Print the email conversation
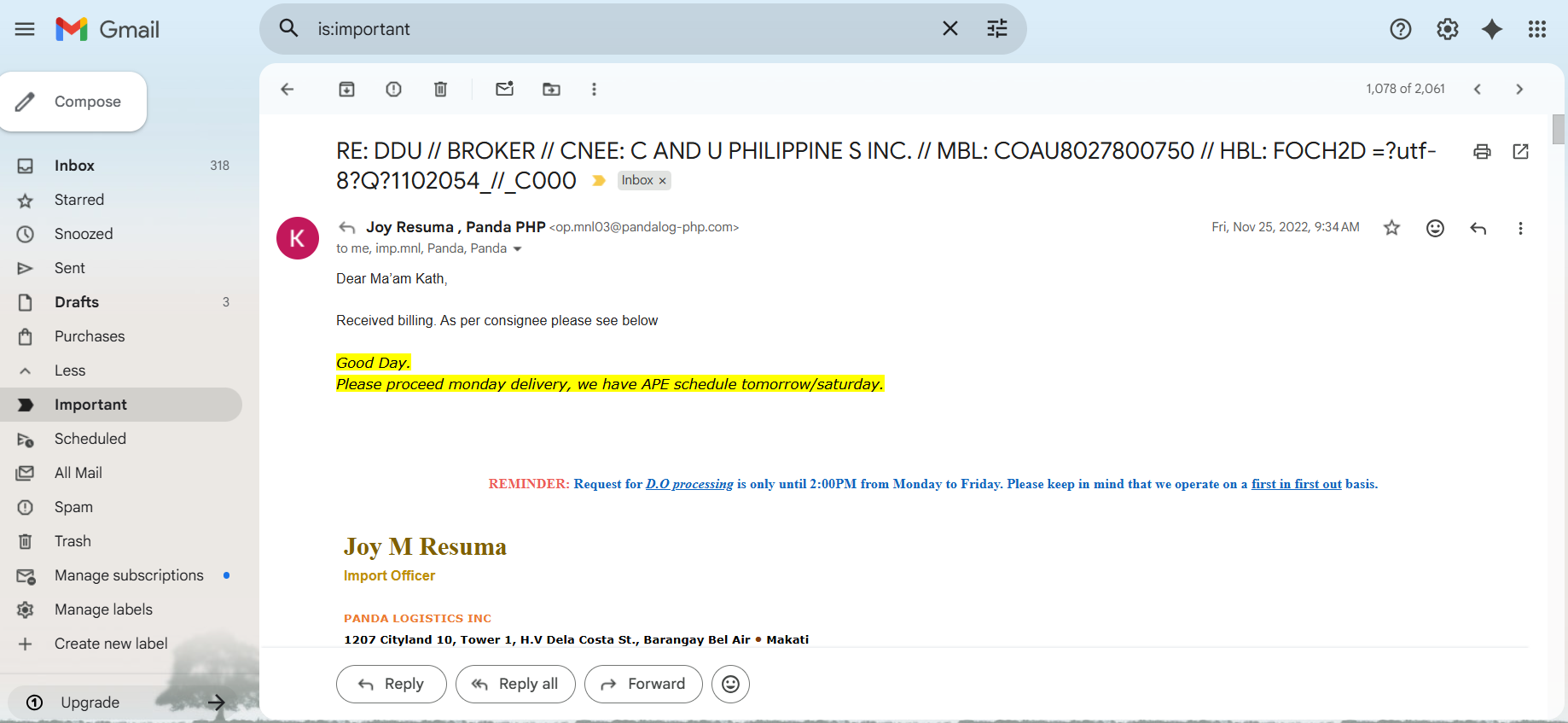The height and width of the screenshot is (723, 1568). pyautogui.click(x=1482, y=152)
